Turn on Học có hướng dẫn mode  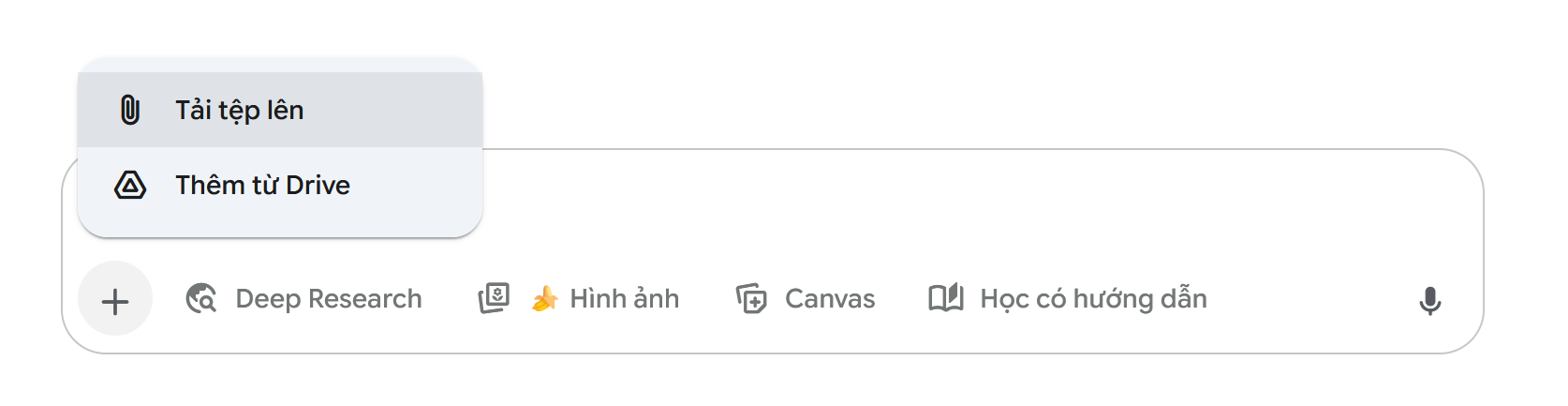[1092, 299]
